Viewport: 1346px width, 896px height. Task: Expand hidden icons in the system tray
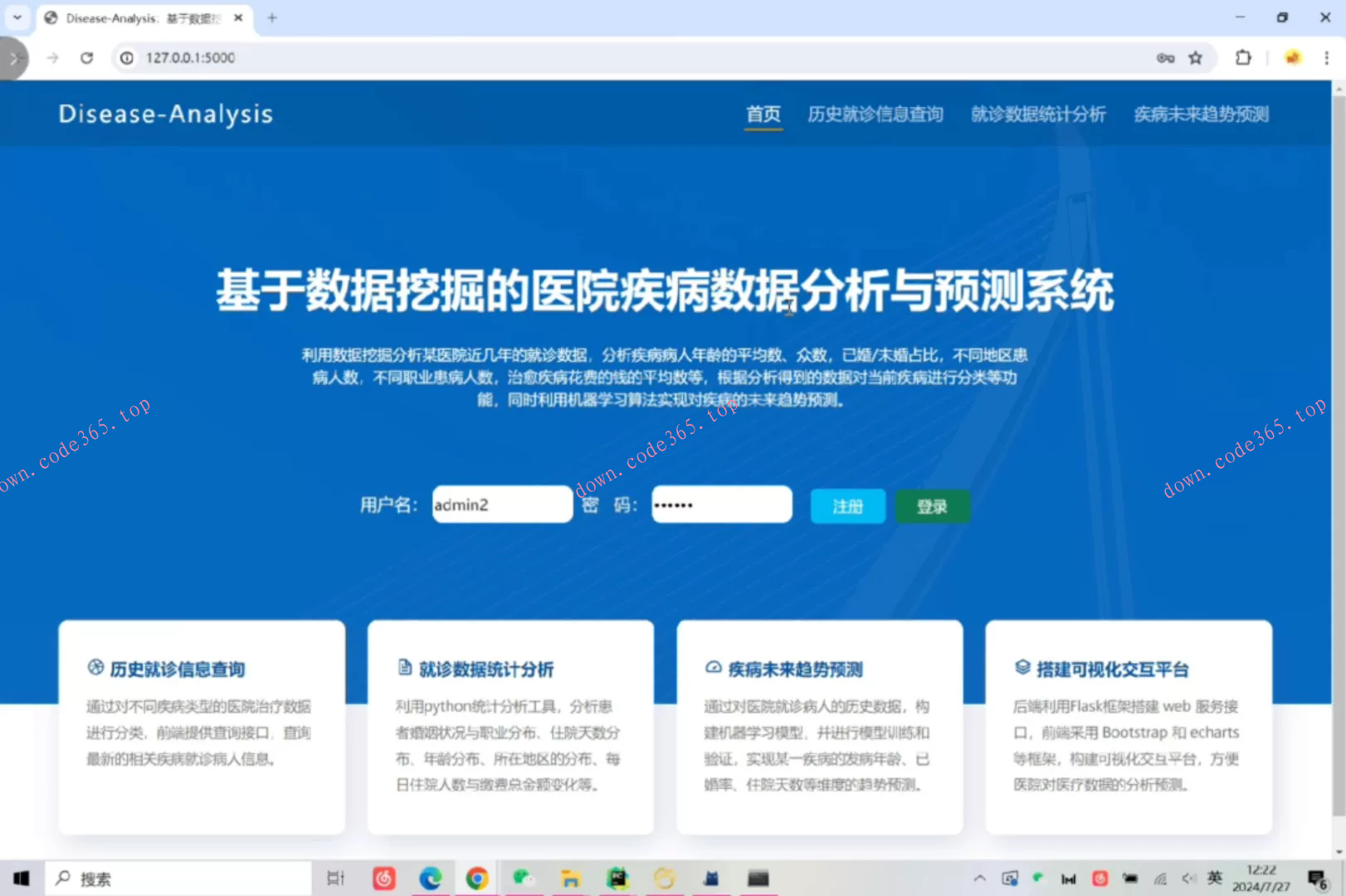click(980, 878)
